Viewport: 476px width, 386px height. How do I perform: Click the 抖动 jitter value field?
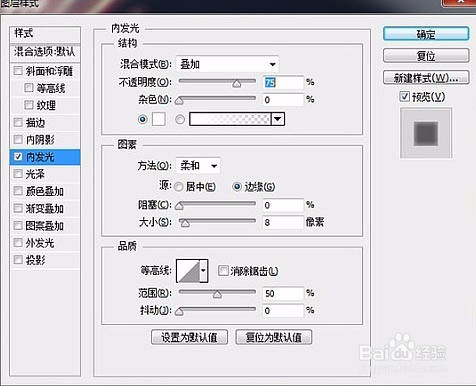point(283,311)
